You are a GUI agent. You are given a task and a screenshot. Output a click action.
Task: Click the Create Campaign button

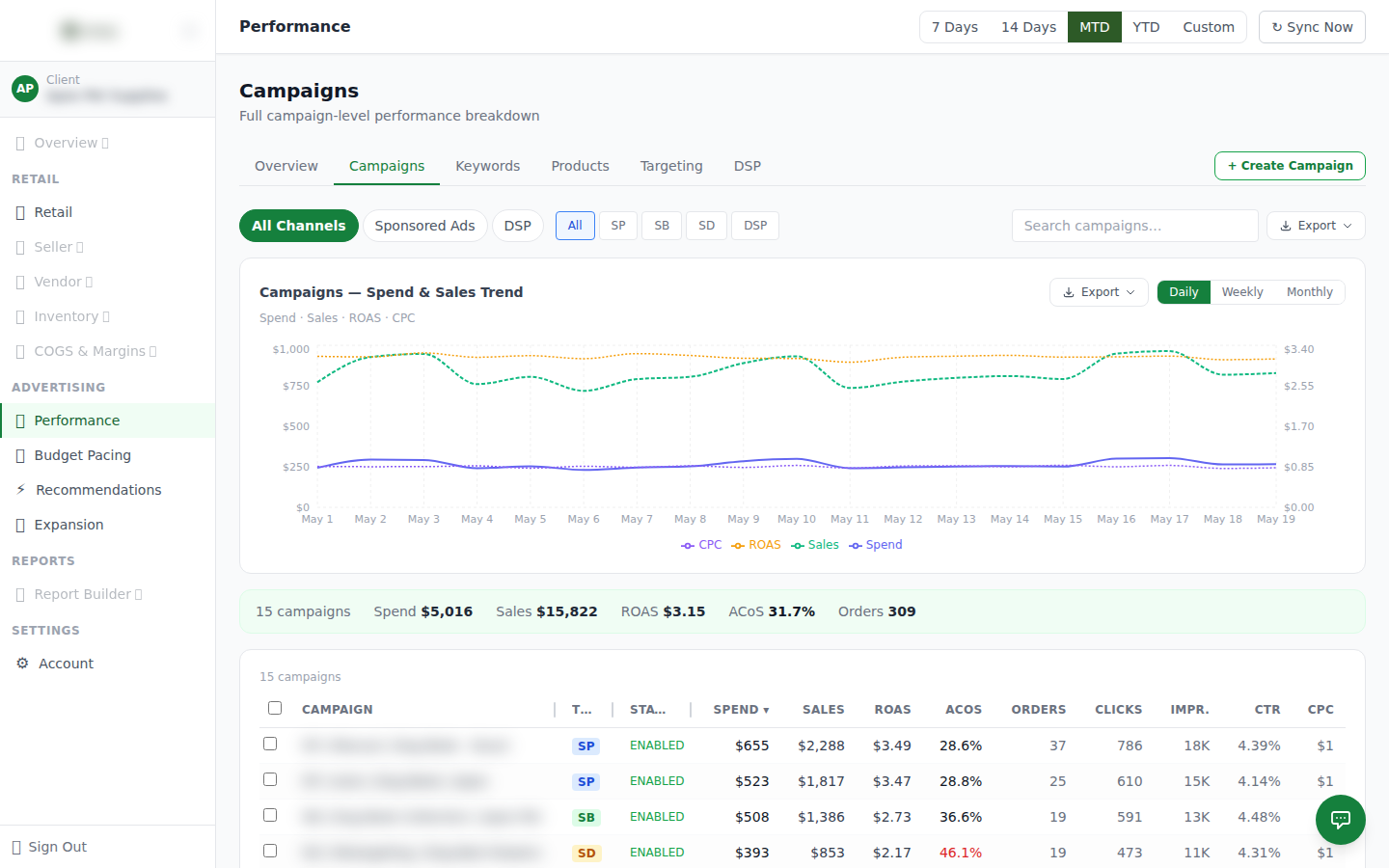pyautogui.click(x=1290, y=166)
